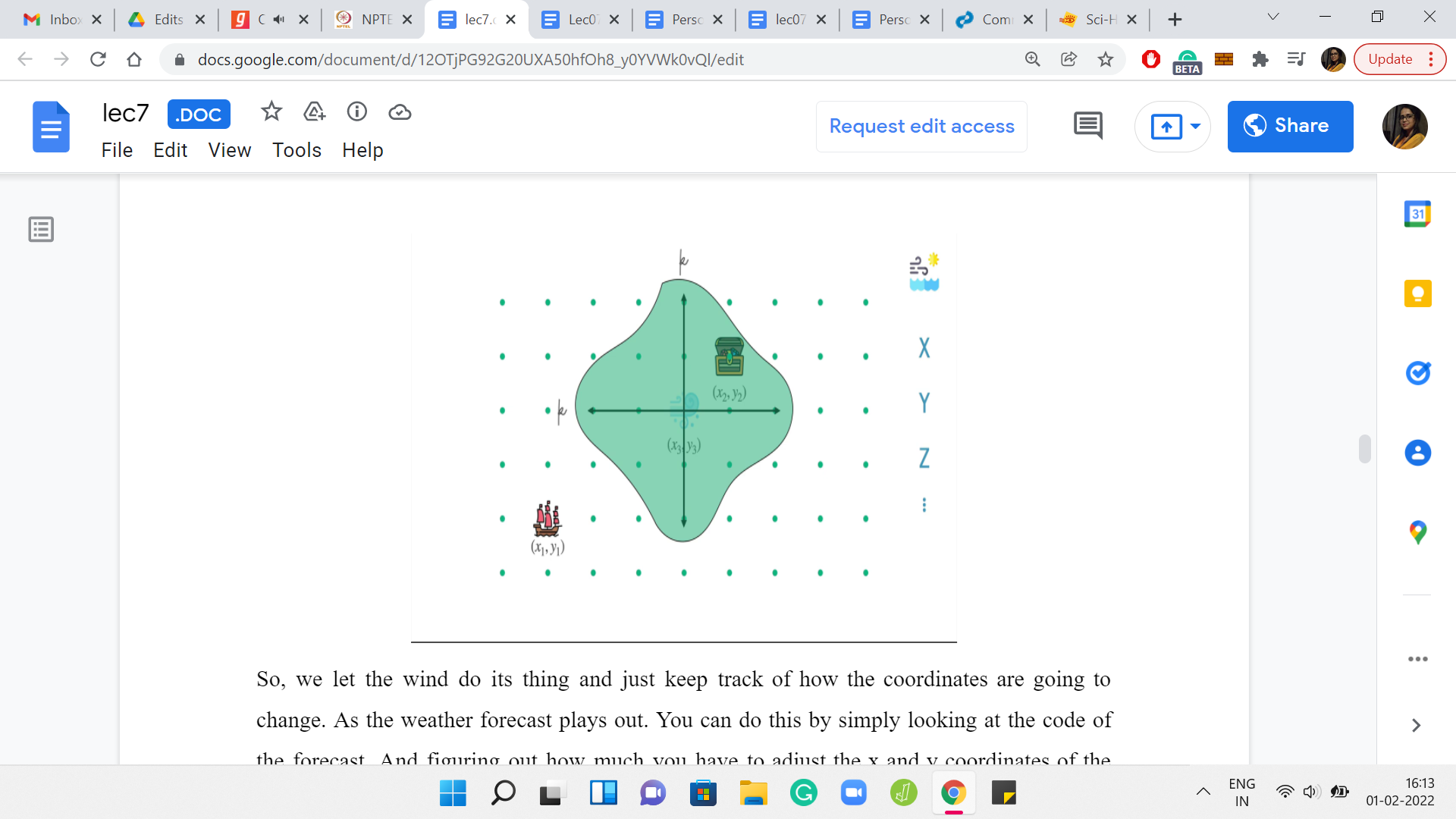The height and width of the screenshot is (819, 1456).
Task: Bookmark this page with star
Action: (1105, 59)
